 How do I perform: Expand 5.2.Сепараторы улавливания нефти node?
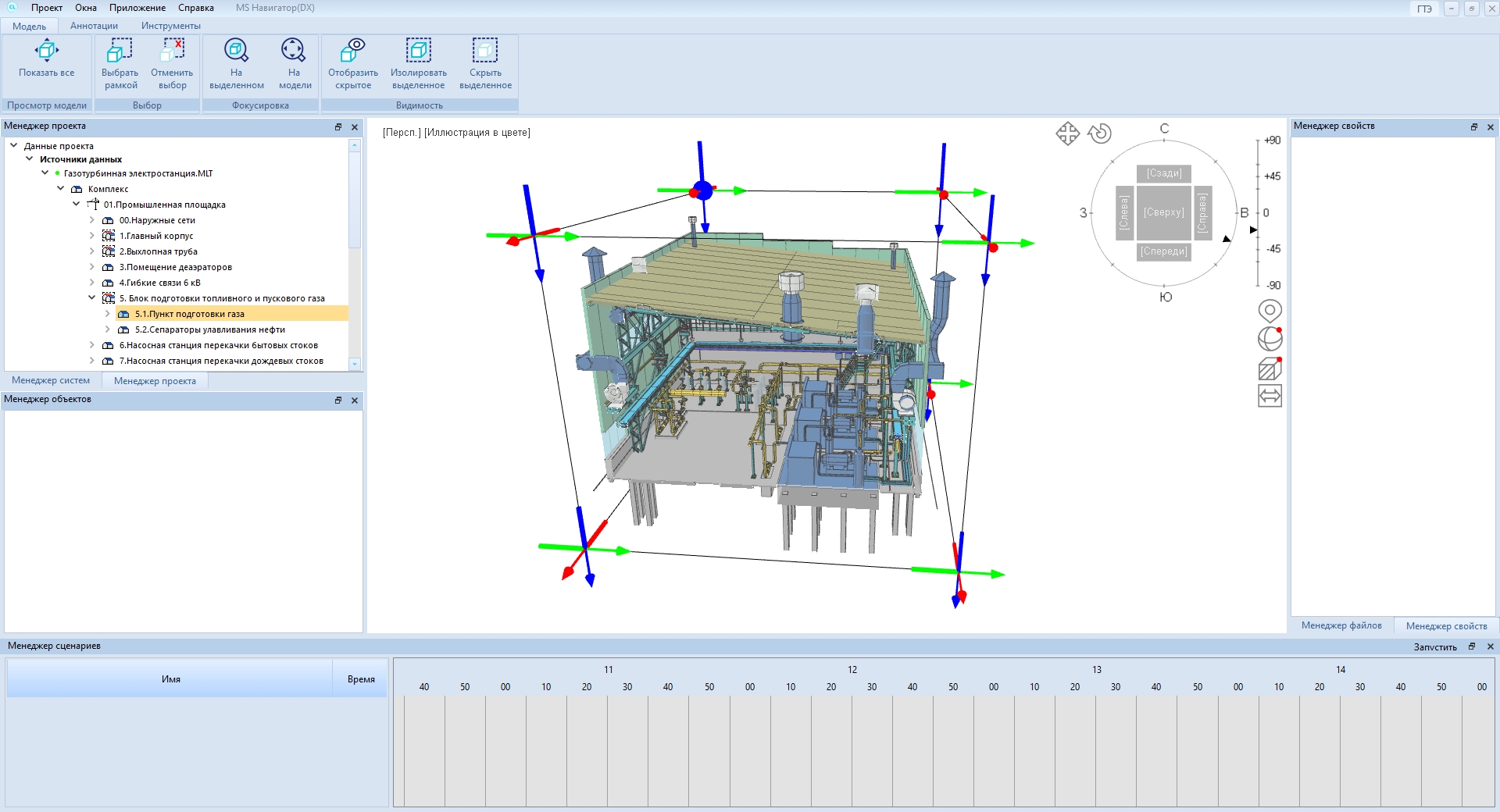coord(108,329)
